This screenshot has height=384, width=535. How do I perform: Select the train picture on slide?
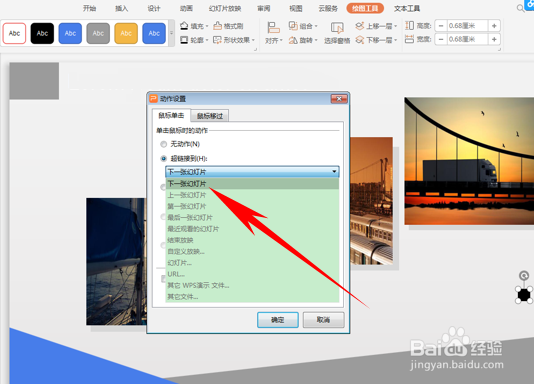click(372, 201)
